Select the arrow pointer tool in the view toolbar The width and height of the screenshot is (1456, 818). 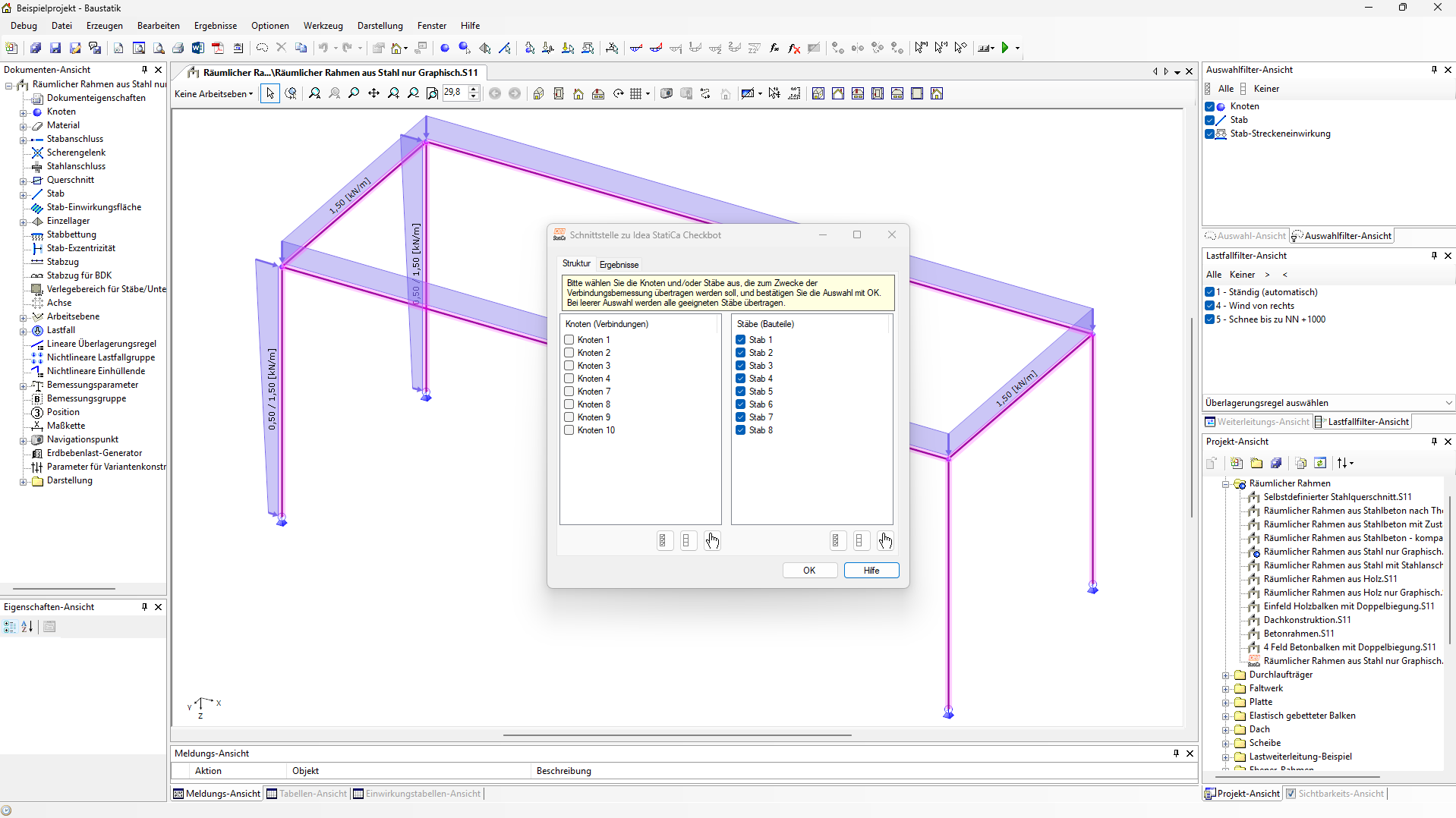tap(270, 93)
